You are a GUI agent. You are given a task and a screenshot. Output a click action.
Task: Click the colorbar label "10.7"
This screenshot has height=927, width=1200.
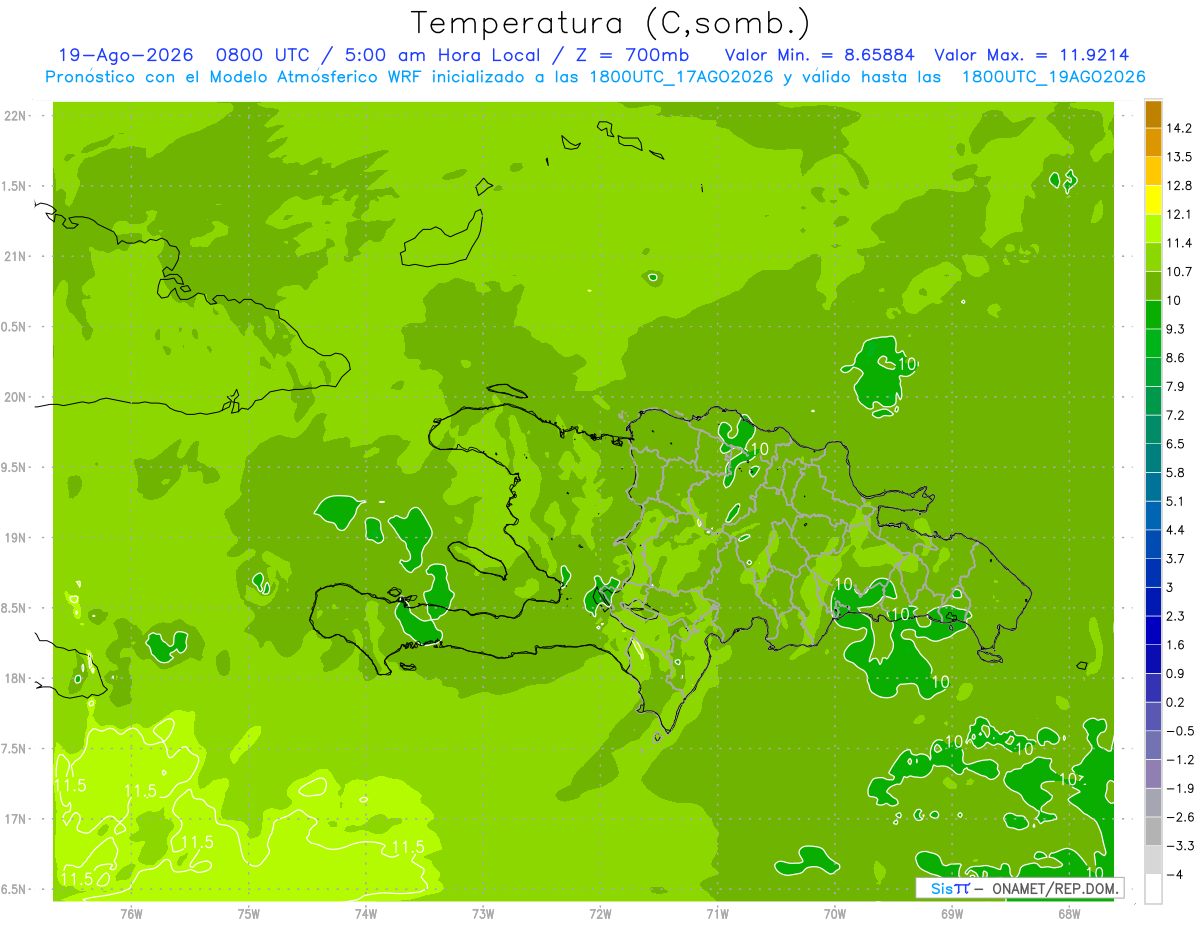1180,272
